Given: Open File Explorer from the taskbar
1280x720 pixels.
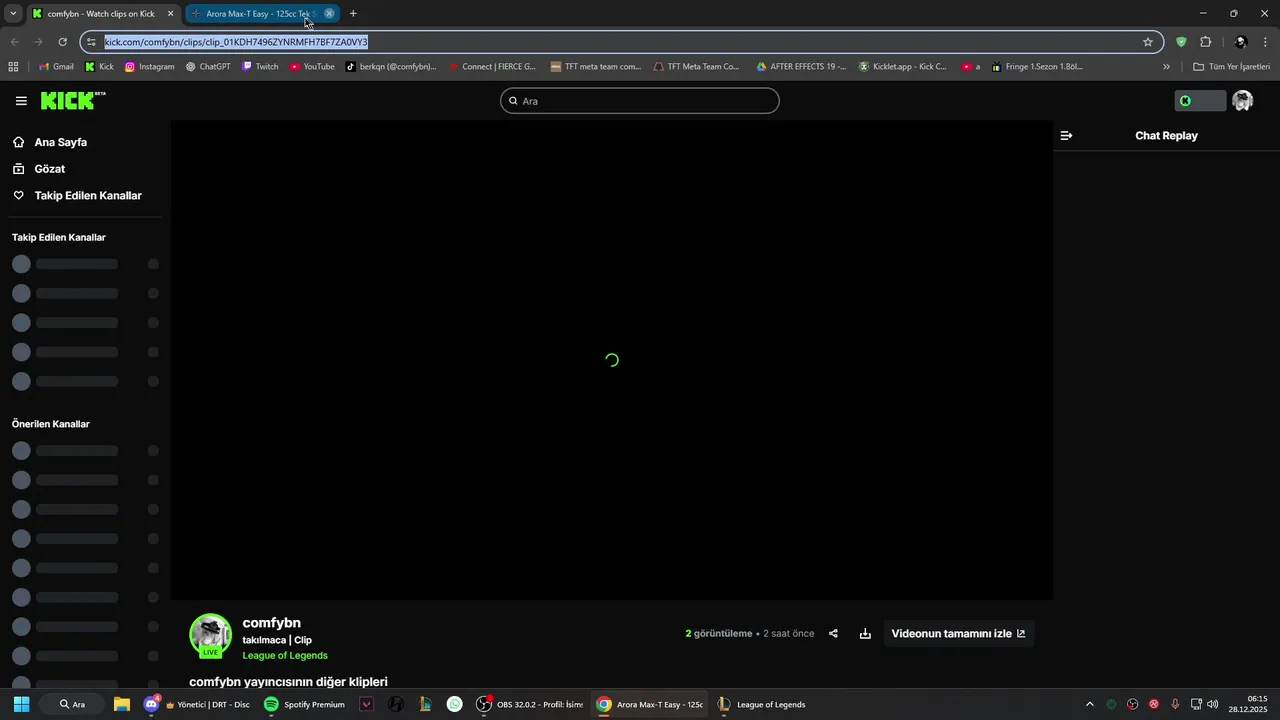Looking at the screenshot, I should click(121, 704).
